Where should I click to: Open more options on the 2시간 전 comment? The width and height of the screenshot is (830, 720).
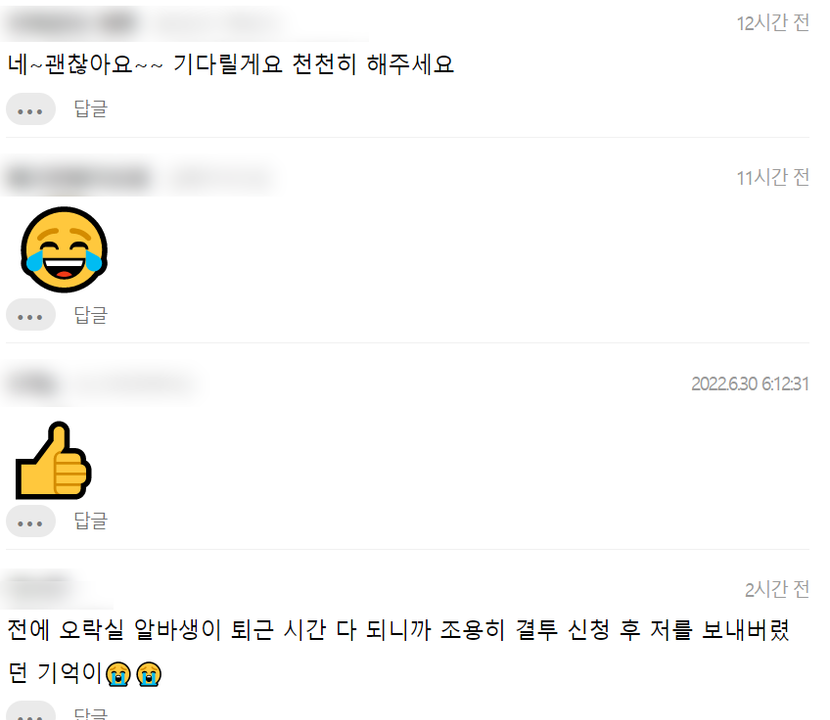coord(31,711)
